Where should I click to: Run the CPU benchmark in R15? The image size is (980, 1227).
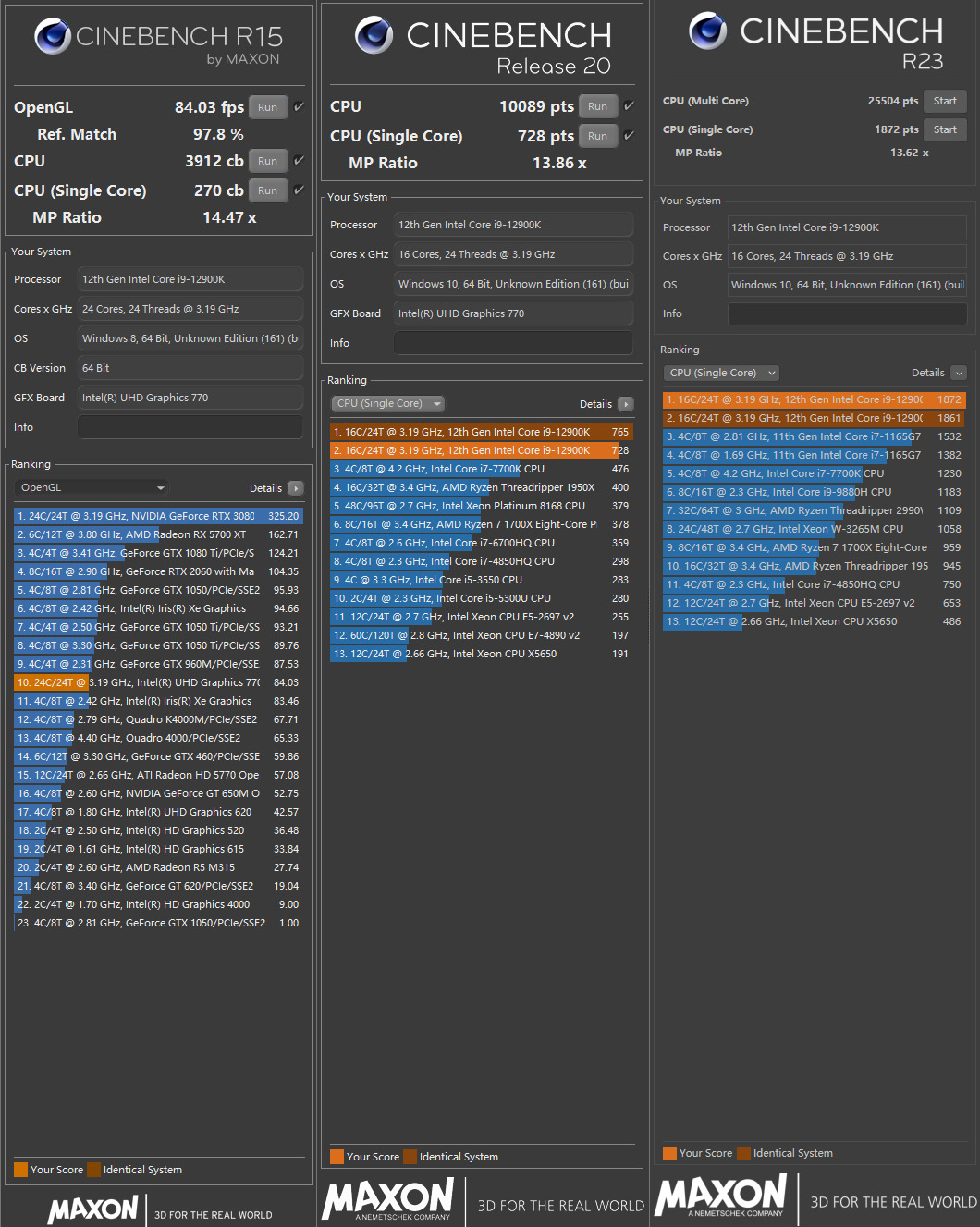click(268, 161)
